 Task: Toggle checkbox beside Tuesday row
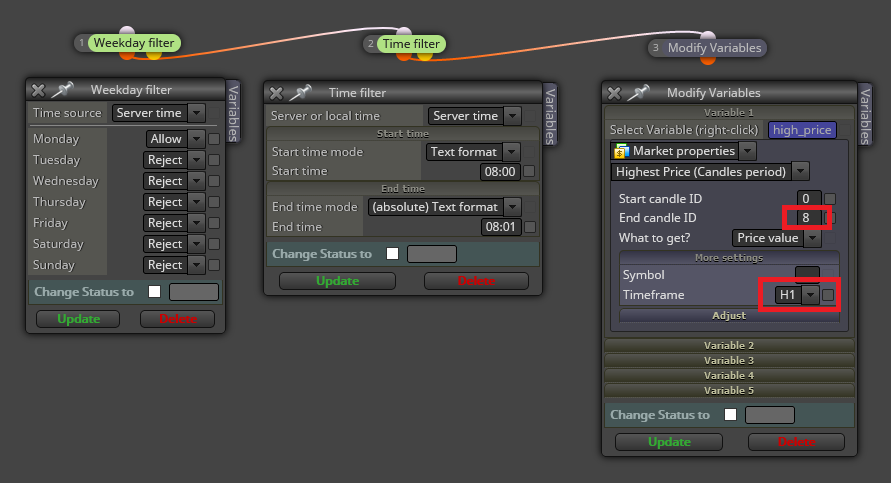click(x=214, y=160)
